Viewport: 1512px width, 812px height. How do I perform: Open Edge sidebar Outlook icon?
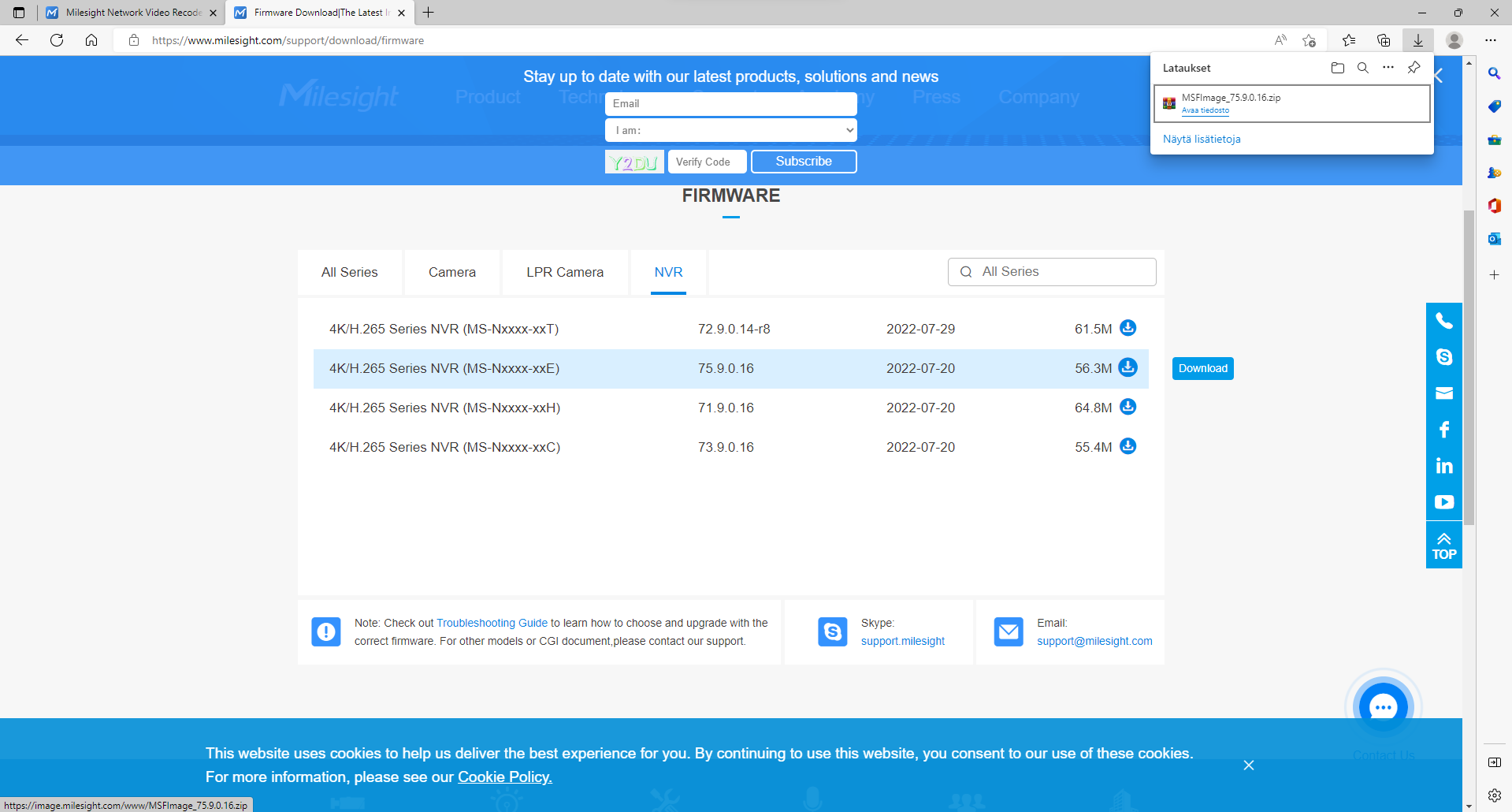coord(1495,239)
